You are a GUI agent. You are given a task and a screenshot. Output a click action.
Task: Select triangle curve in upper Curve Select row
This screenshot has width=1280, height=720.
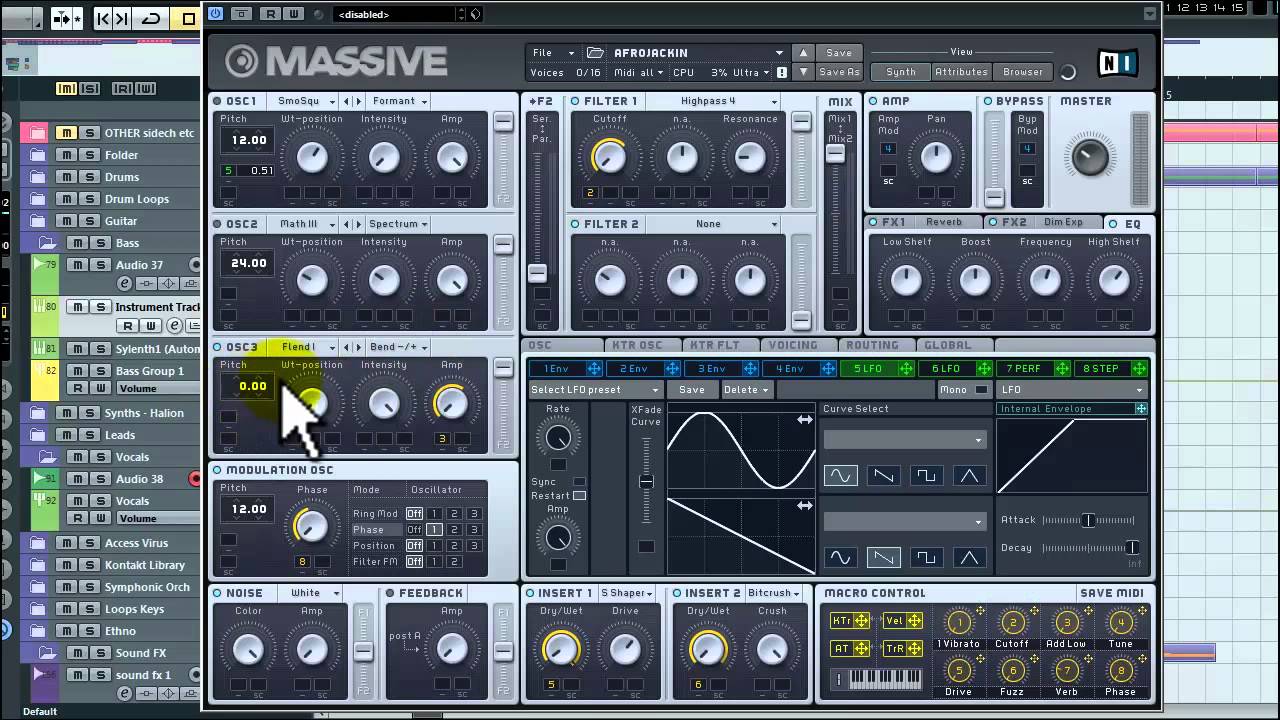[969, 476]
